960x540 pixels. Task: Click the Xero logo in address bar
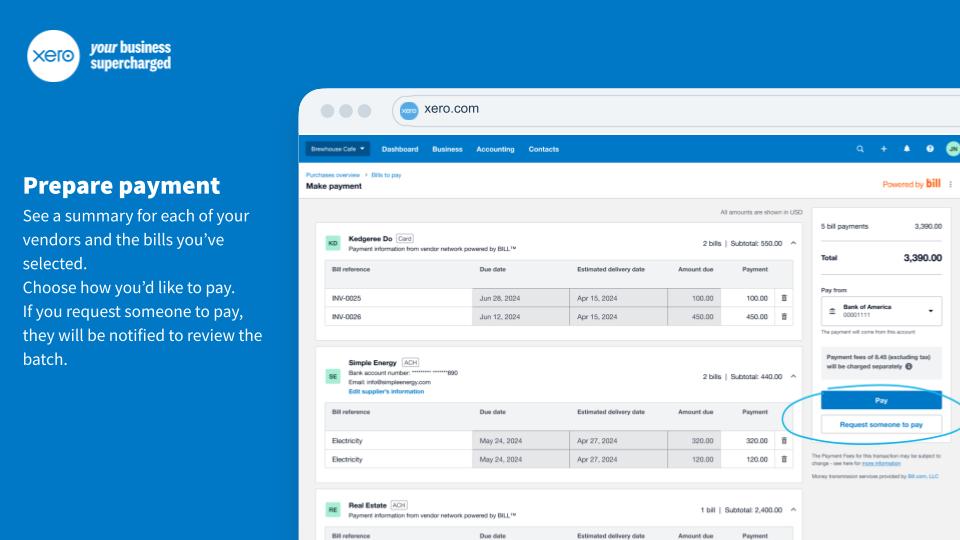tap(409, 110)
